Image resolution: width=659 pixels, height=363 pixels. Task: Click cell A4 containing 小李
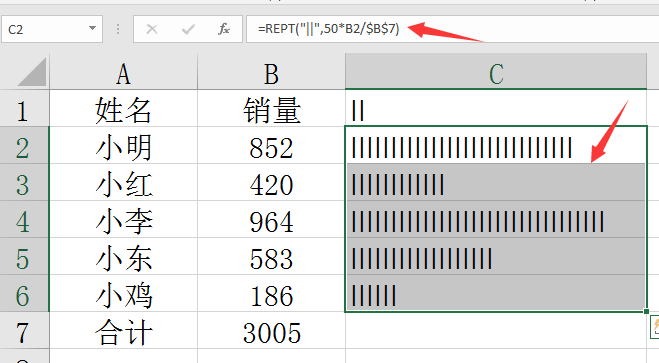pyautogui.click(x=124, y=219)
